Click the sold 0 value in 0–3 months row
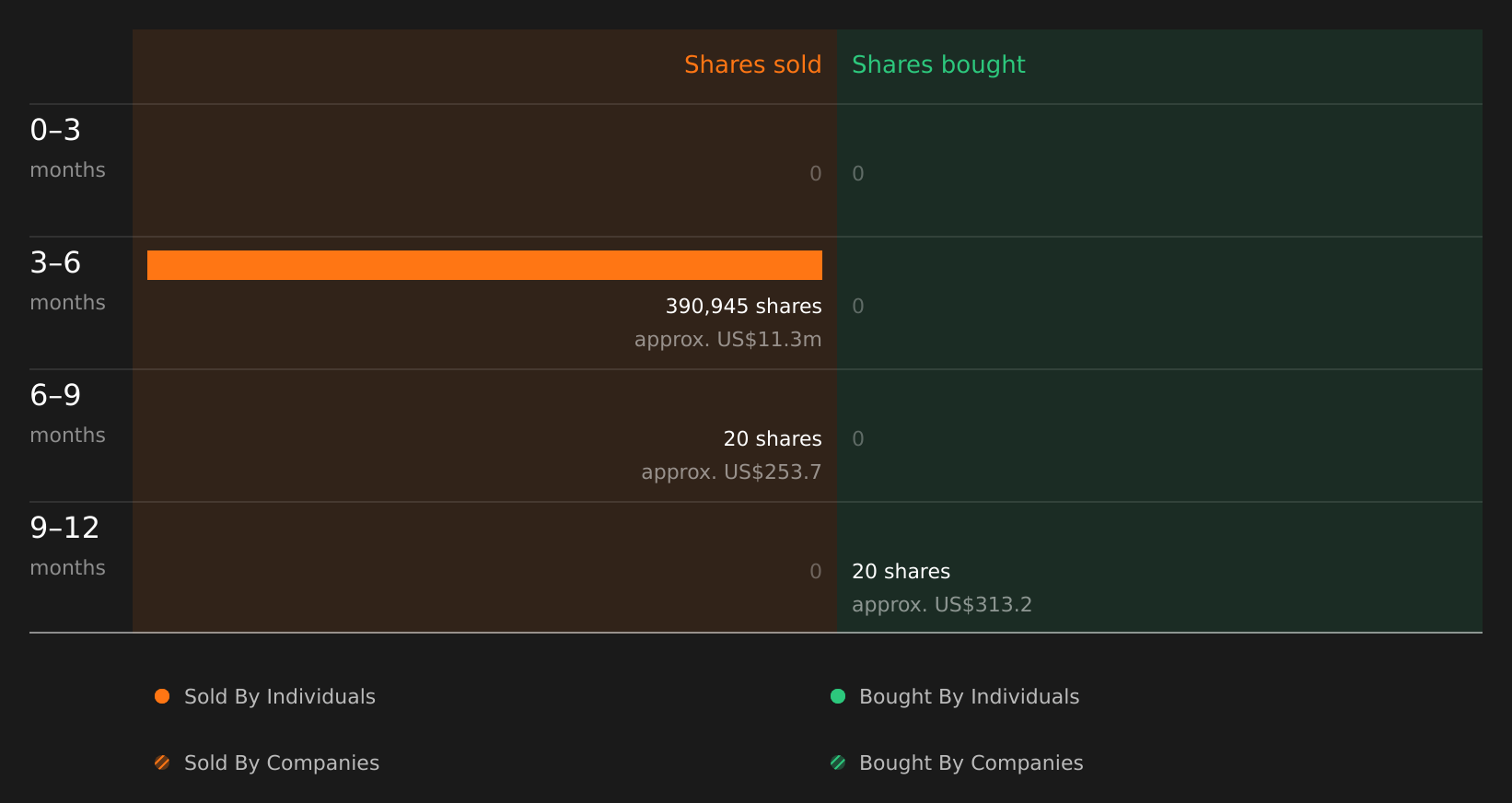This screenshot has width=1512, height=803. [816, 174]
